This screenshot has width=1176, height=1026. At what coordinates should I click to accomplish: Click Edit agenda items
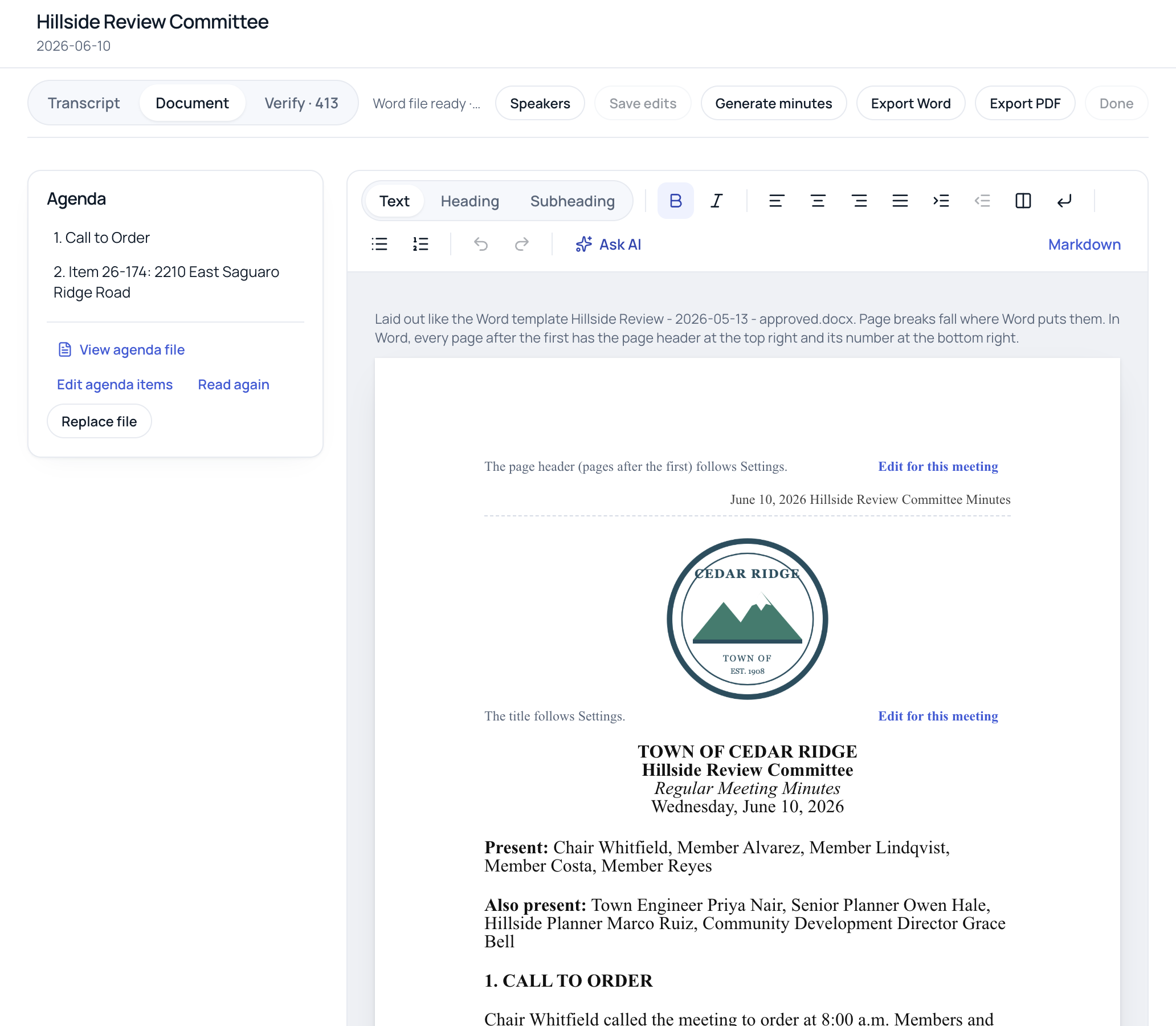[x=115, y=385]
